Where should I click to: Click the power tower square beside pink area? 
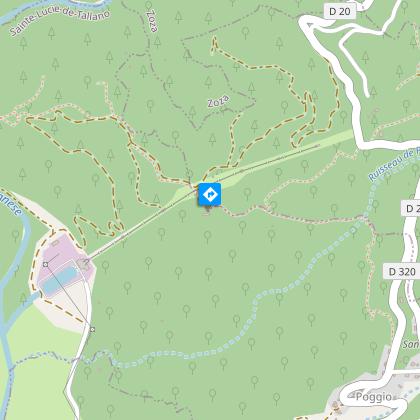click(46, 265)
